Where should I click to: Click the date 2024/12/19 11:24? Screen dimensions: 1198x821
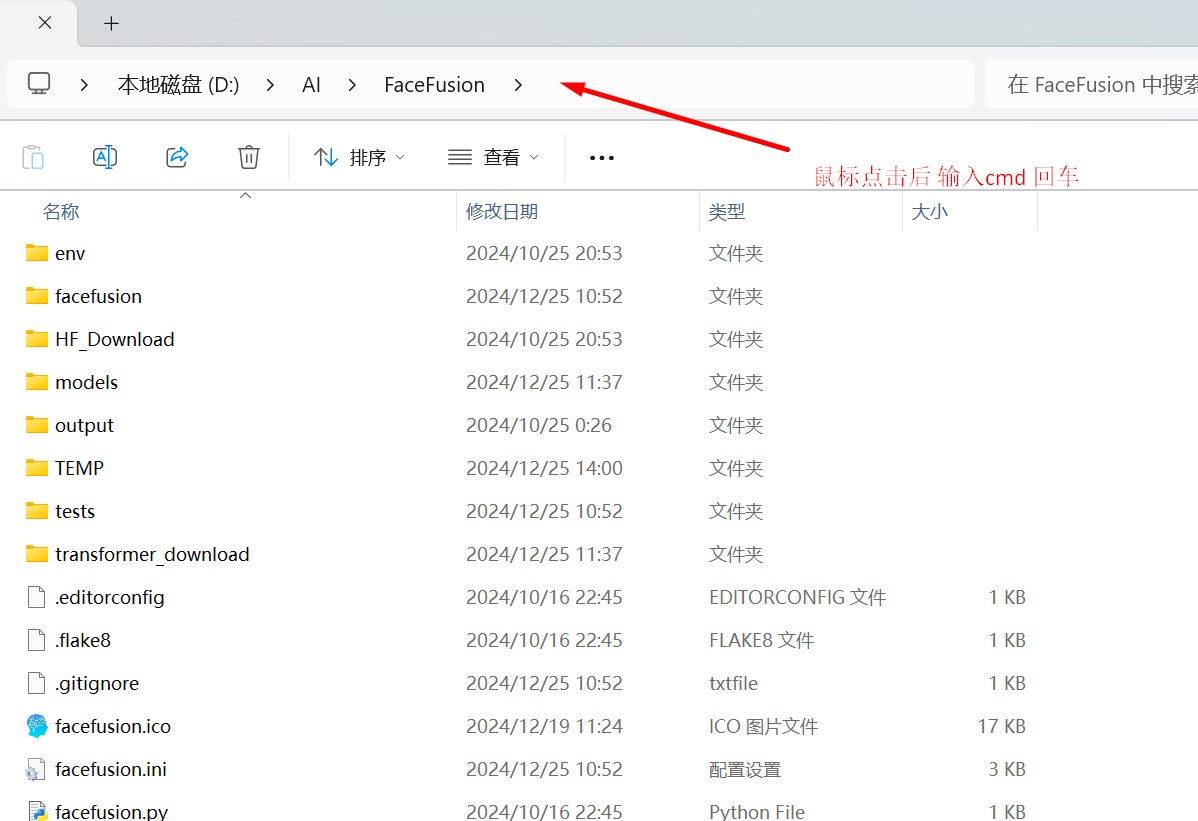pos(544,726)
